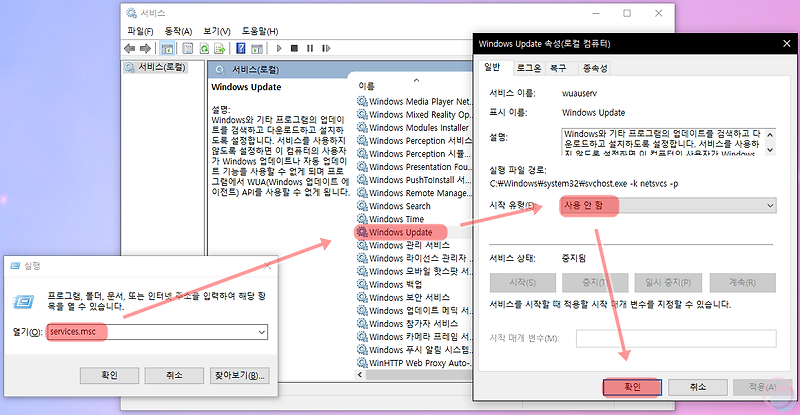Click the 계속(R) service button
This screenshot has width=800, height=415.
click(x=742, y=282)
